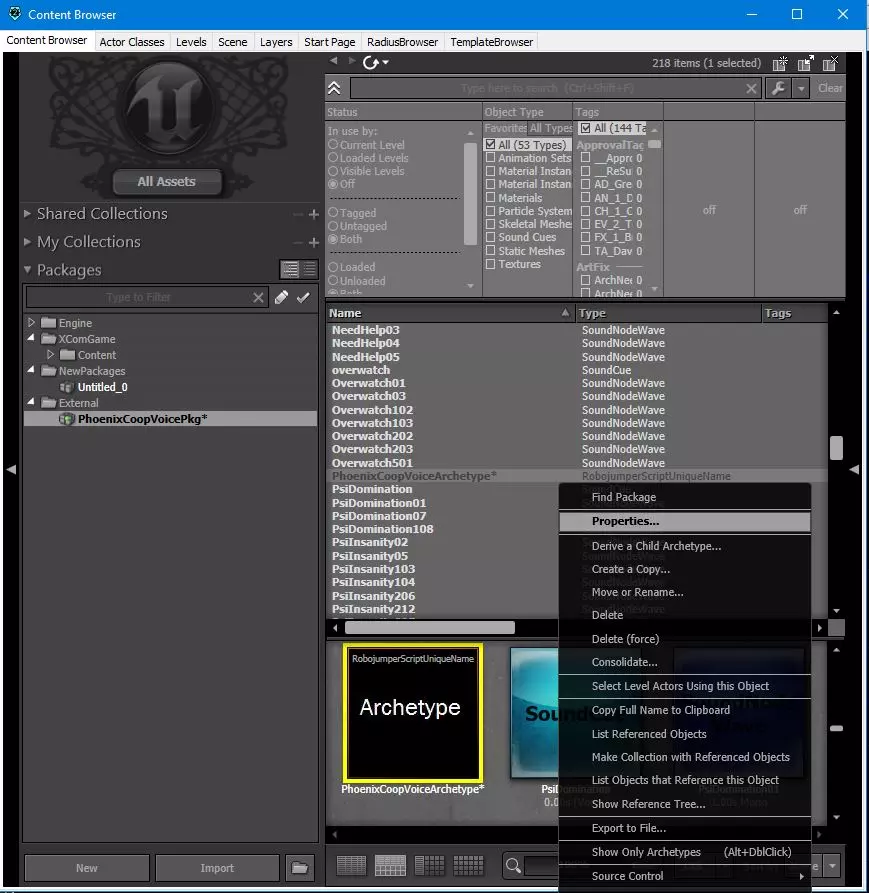Collapse the Packages section
The height and width of the screenshot is (893, 869).
coord(27,270)
